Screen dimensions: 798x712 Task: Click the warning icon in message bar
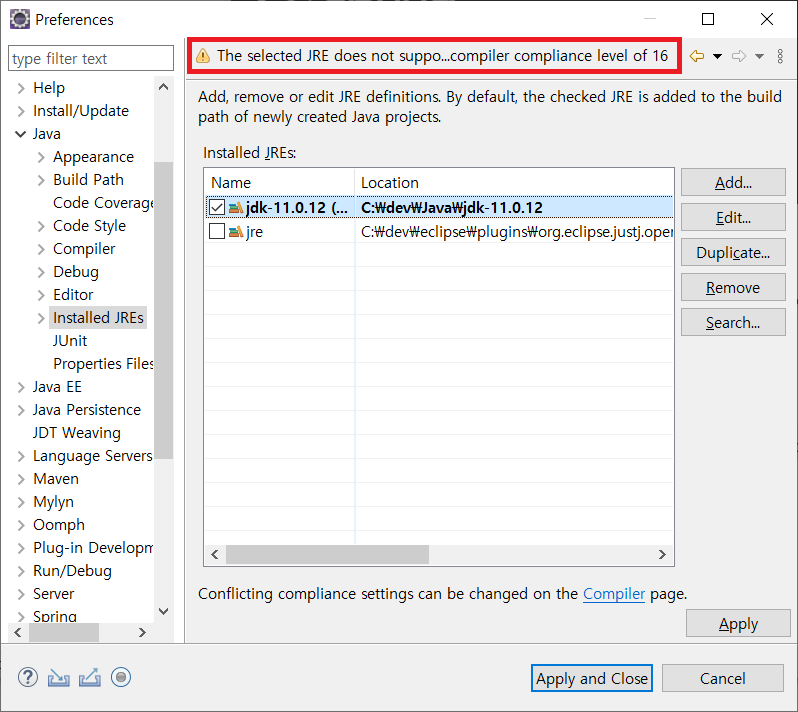point(203,55)
